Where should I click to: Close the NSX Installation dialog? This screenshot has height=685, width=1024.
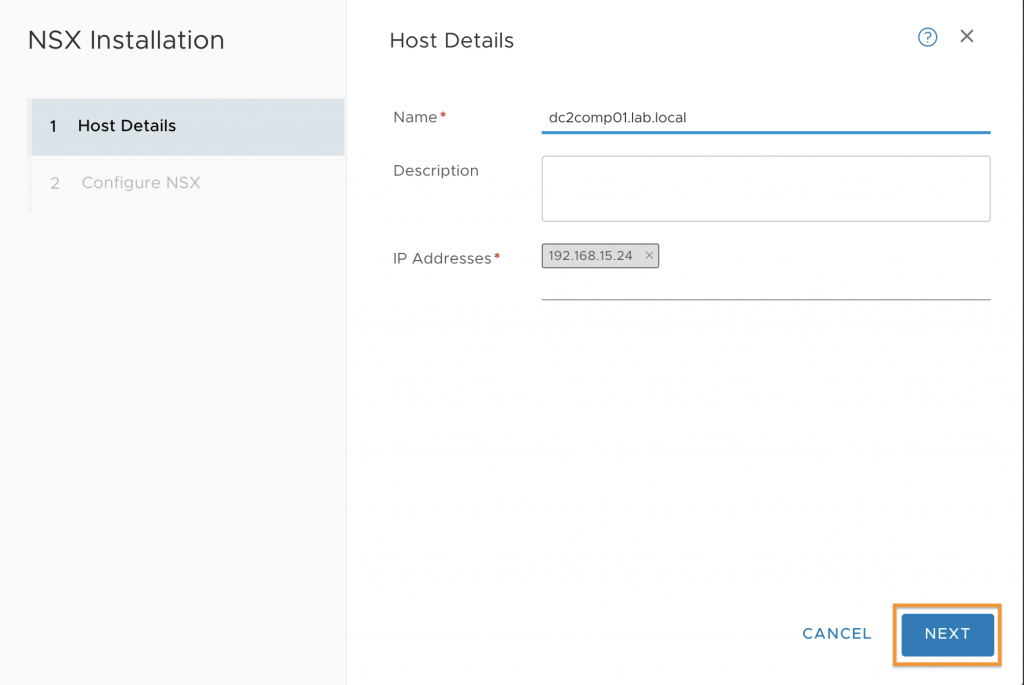pyautogui.click(x=967, y=36)
